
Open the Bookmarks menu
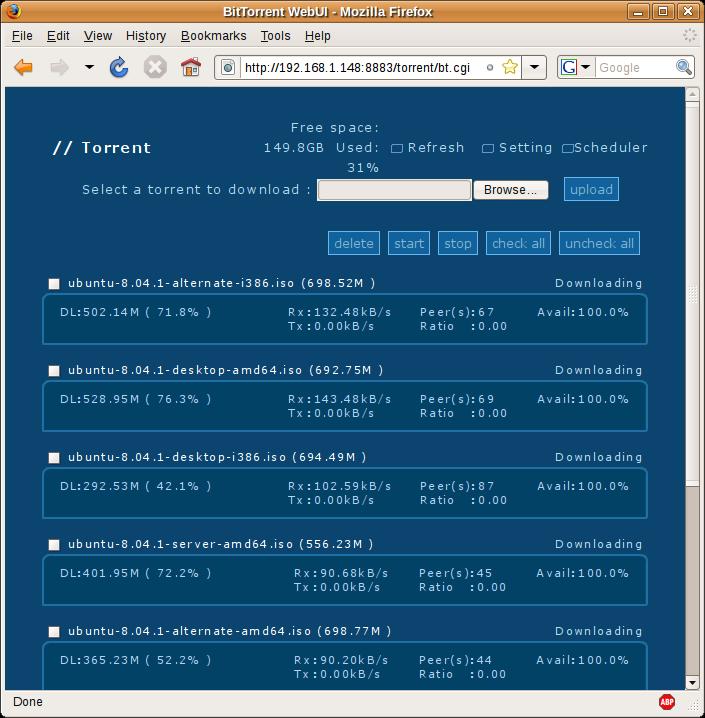tap(213, 35)
